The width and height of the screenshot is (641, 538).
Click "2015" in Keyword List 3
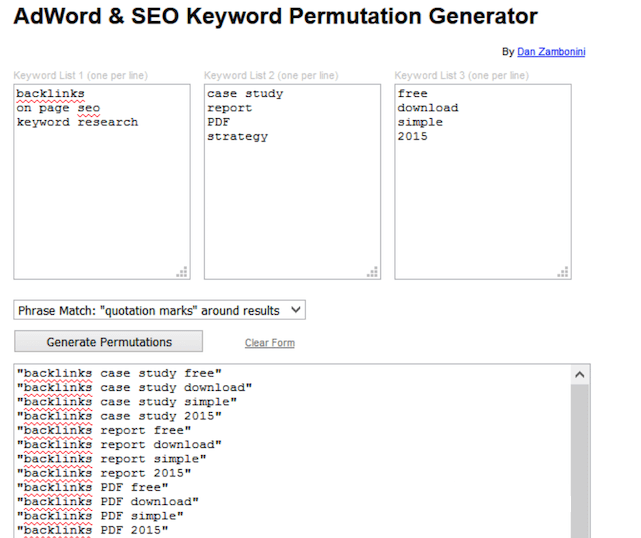click(412, 137)
